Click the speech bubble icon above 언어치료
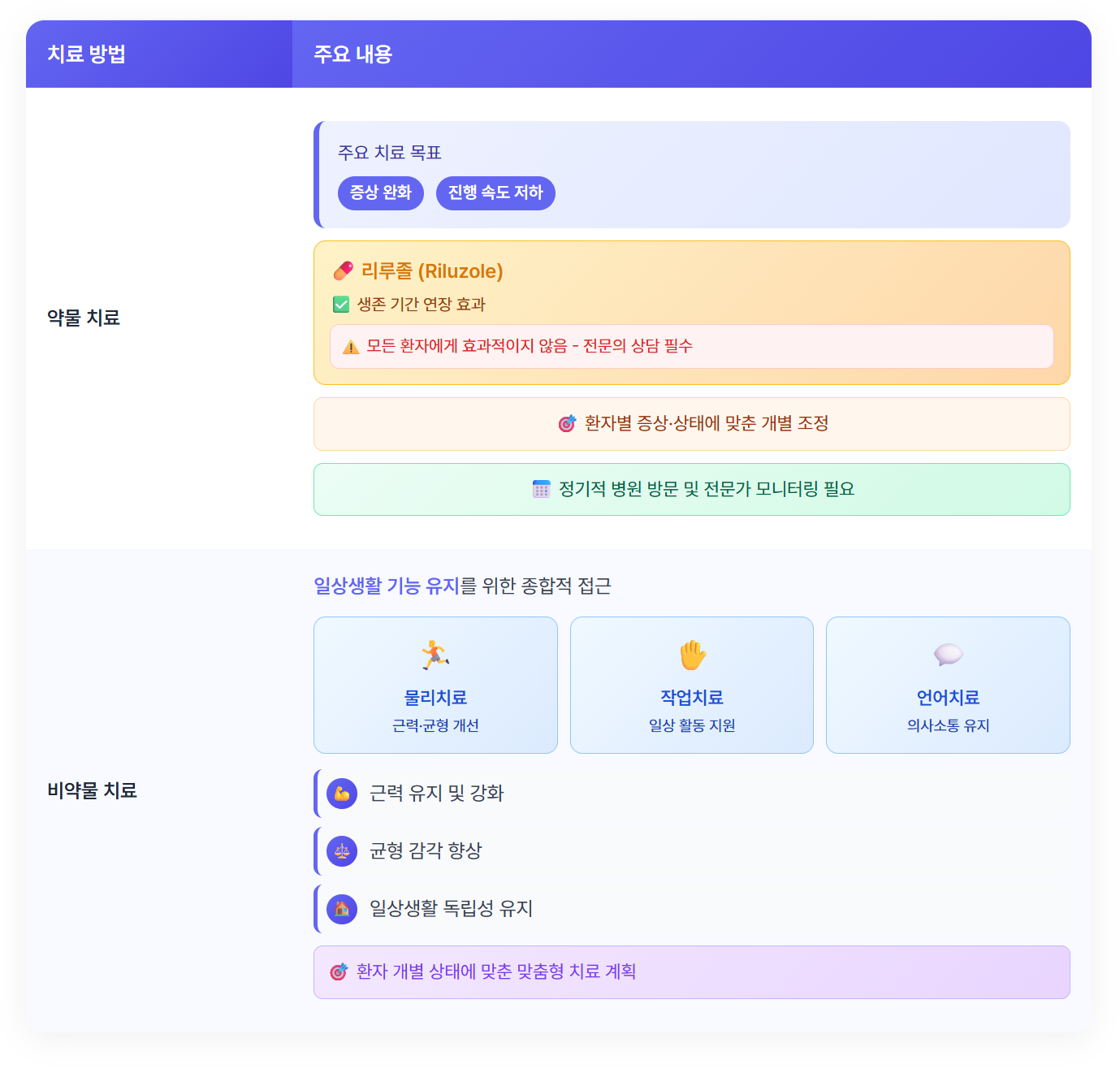 [948, 655]
